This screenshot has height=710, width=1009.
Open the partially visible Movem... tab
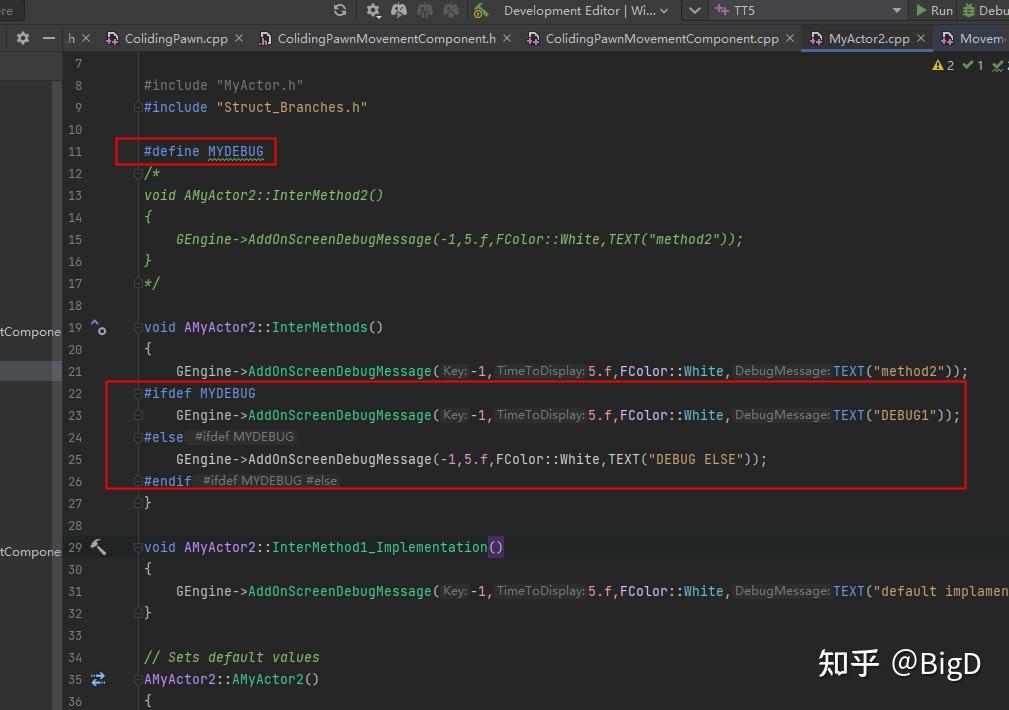pyautogui.click(x=974, y=39)
